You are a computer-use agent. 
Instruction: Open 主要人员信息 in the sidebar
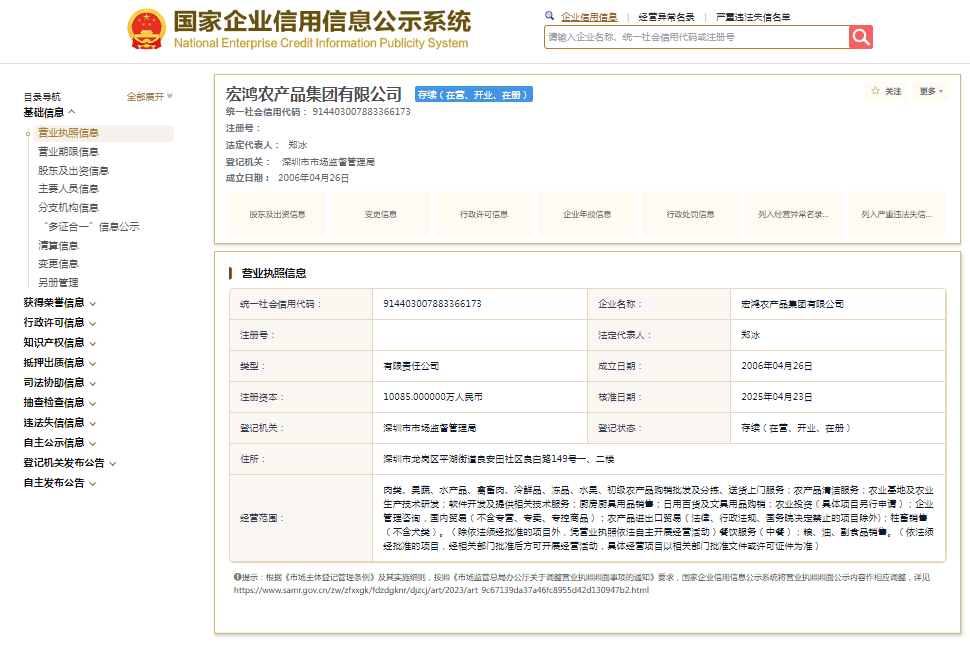pyautogui.click(x=68, y=189)
